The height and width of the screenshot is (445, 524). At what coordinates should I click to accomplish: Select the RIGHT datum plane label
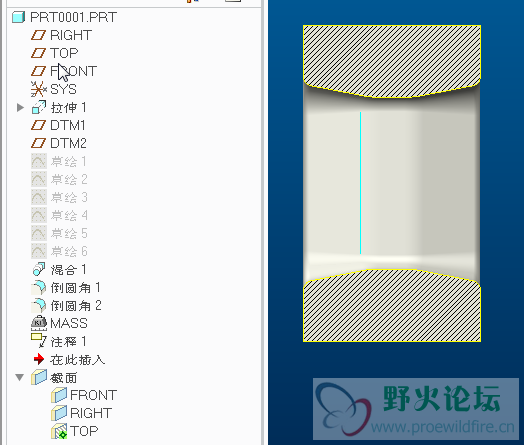(71, 35)
